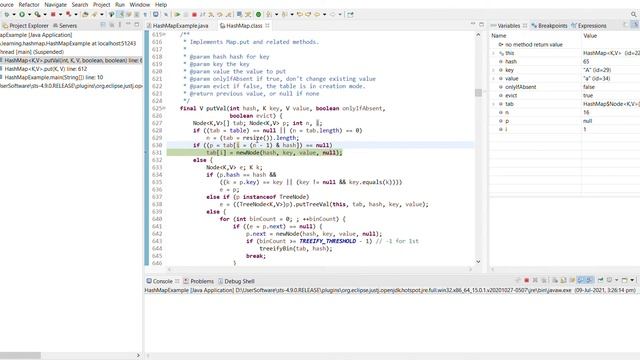Select the 'hash' variable row
The width and height of the screenshot is (640, 360).
565,61
